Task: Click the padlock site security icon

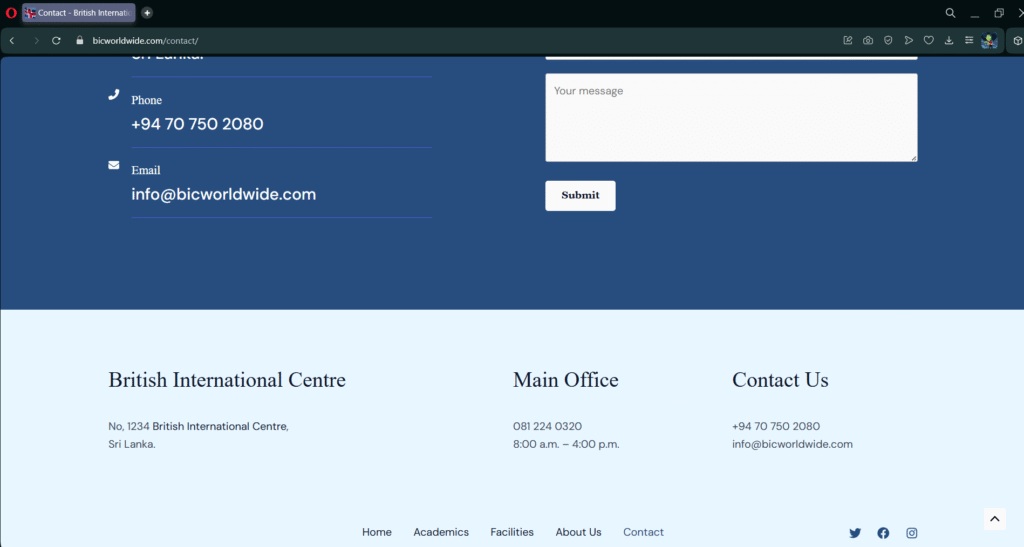Action: click(80, 40)
